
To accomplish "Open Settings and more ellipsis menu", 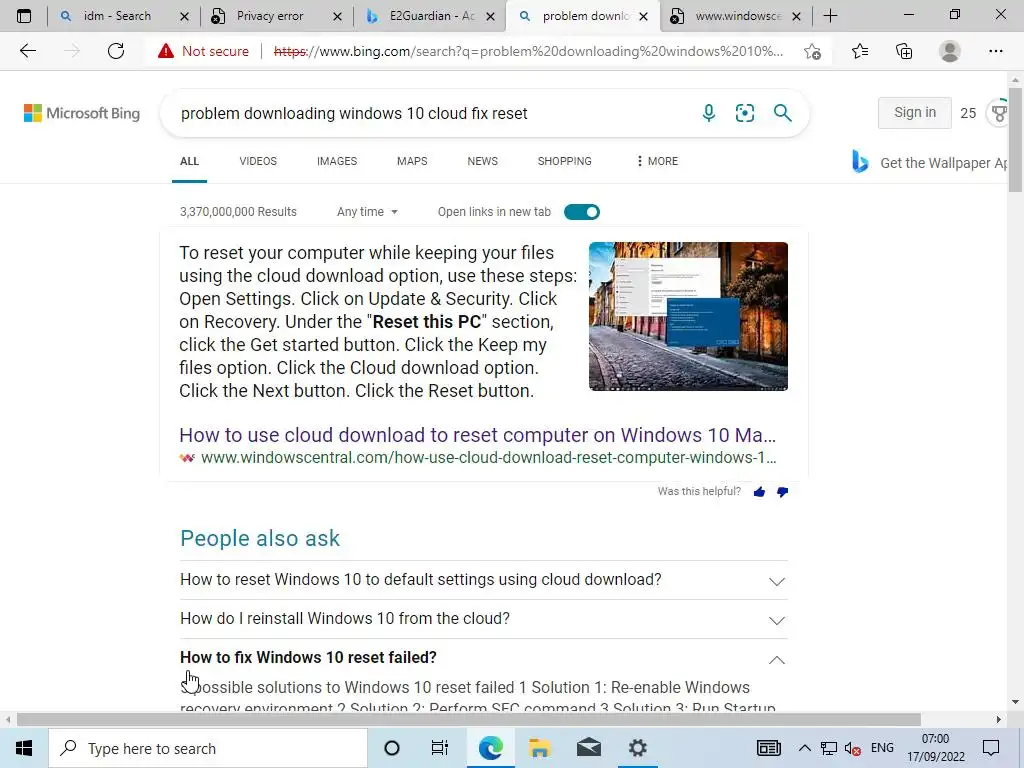I will [x=995, y=51].
